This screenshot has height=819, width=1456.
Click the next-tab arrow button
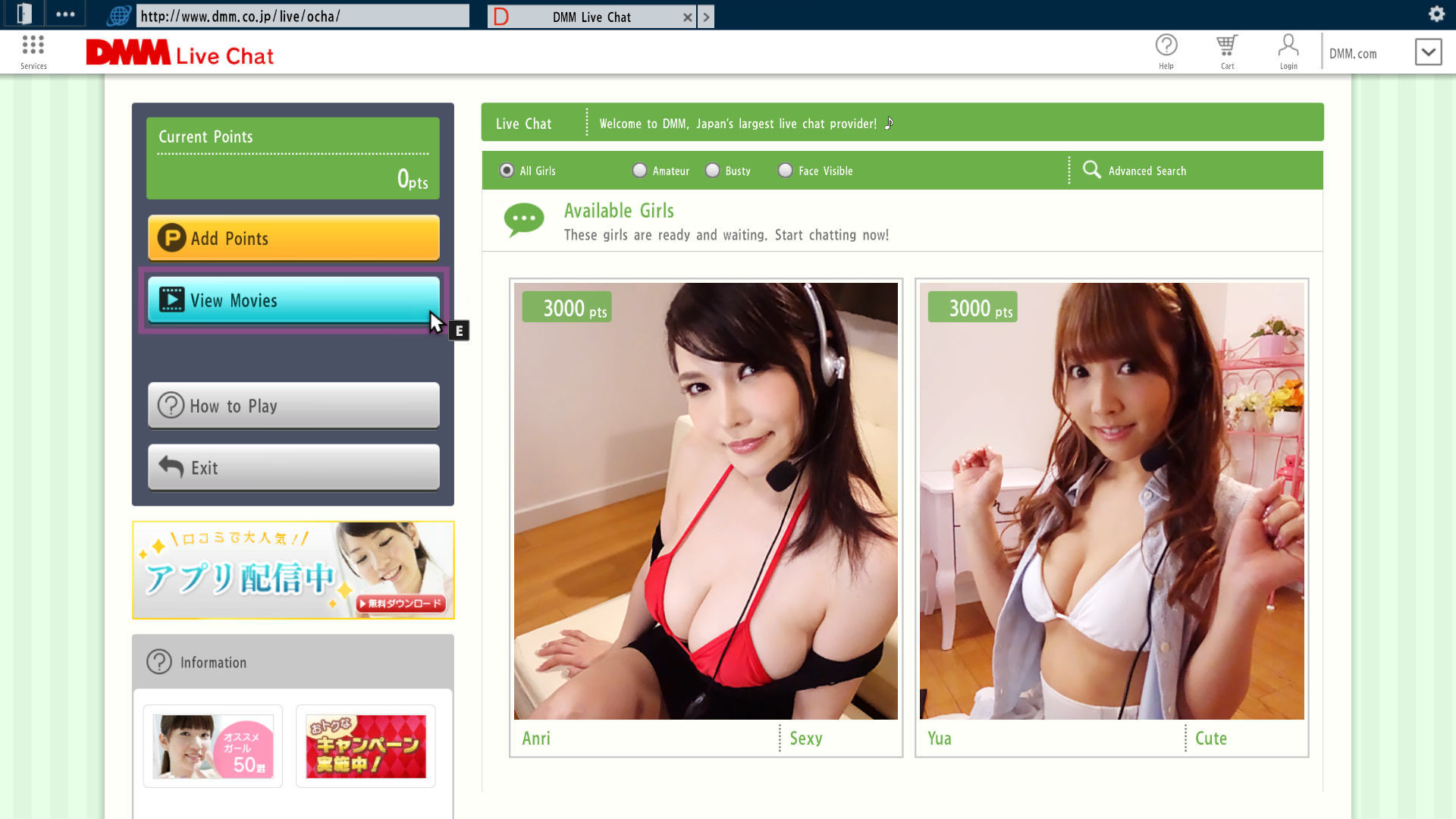pyautogui.click(x=706, y=17)
